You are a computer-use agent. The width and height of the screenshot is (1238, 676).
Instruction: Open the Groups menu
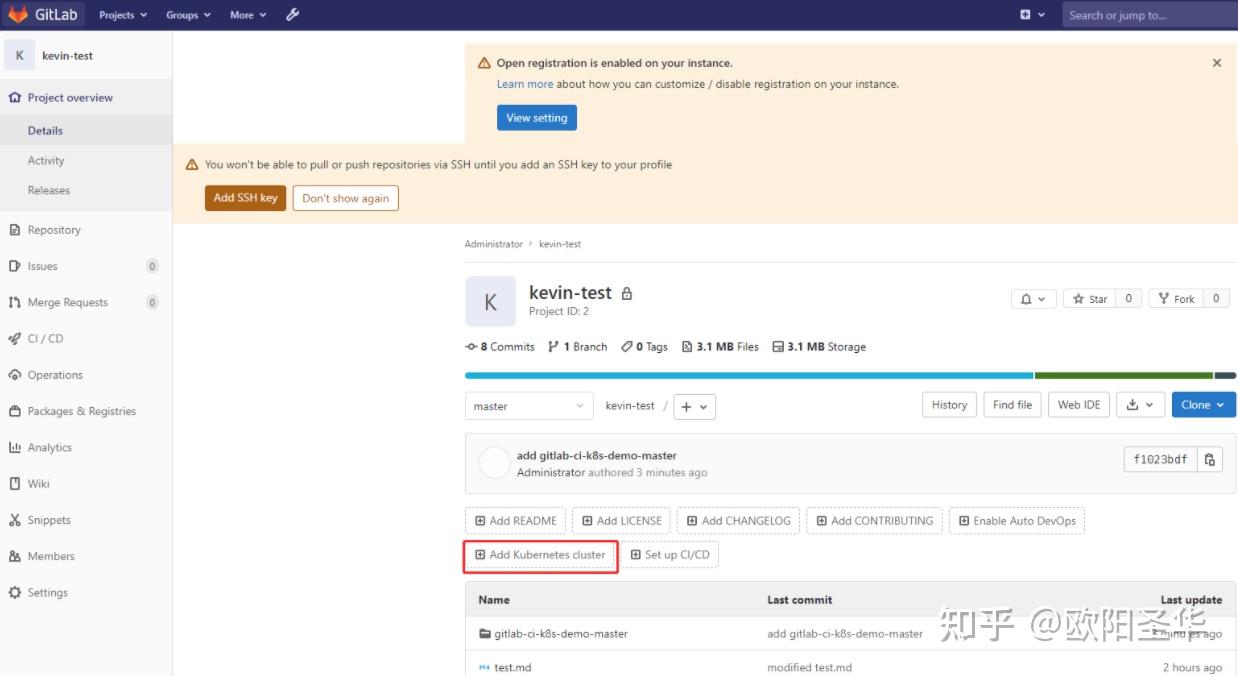coord(186,15)
